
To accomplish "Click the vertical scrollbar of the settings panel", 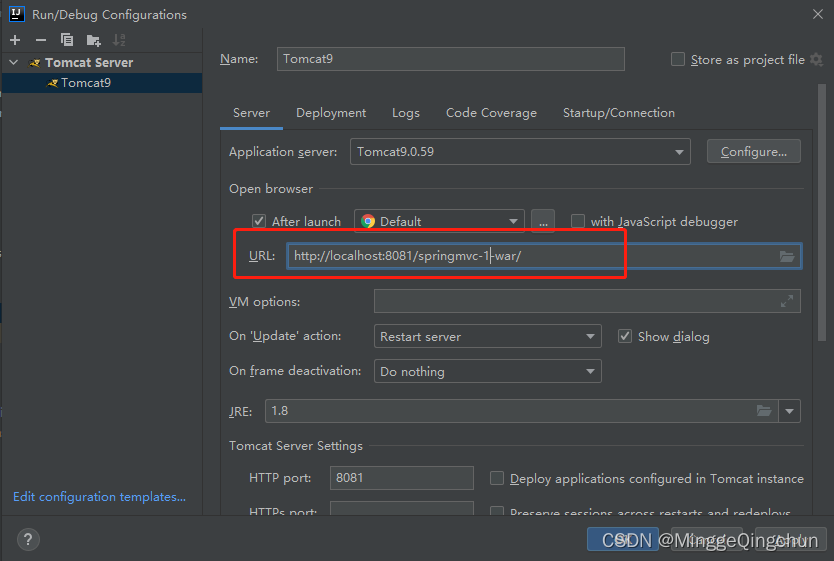I will click(x=822, y=213).
